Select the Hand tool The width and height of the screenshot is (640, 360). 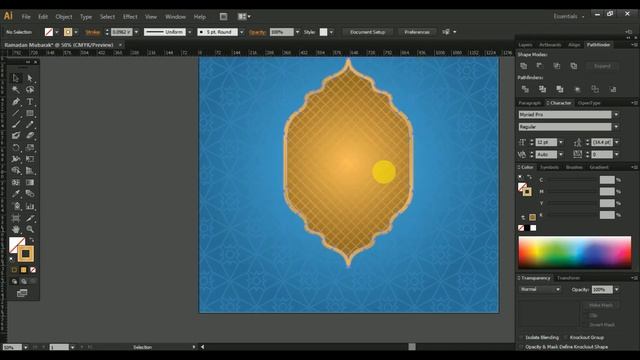pyautogui.click(x=16, y=229)
